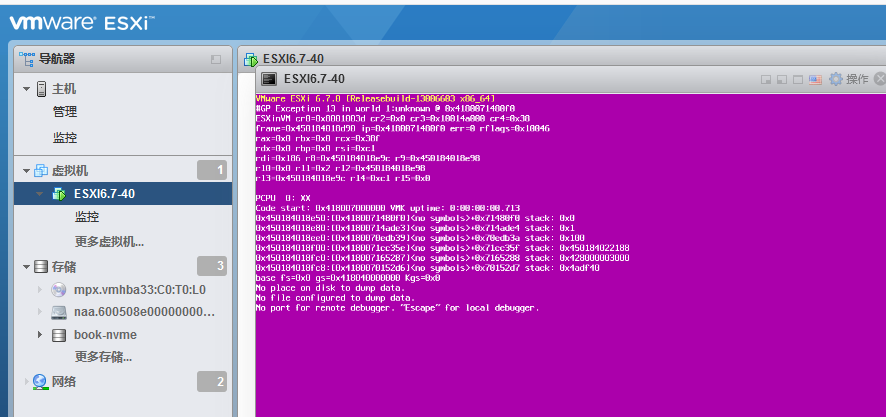Collapse the 主机 host tree section
The image size is (886, 417).
click(27, 89)
